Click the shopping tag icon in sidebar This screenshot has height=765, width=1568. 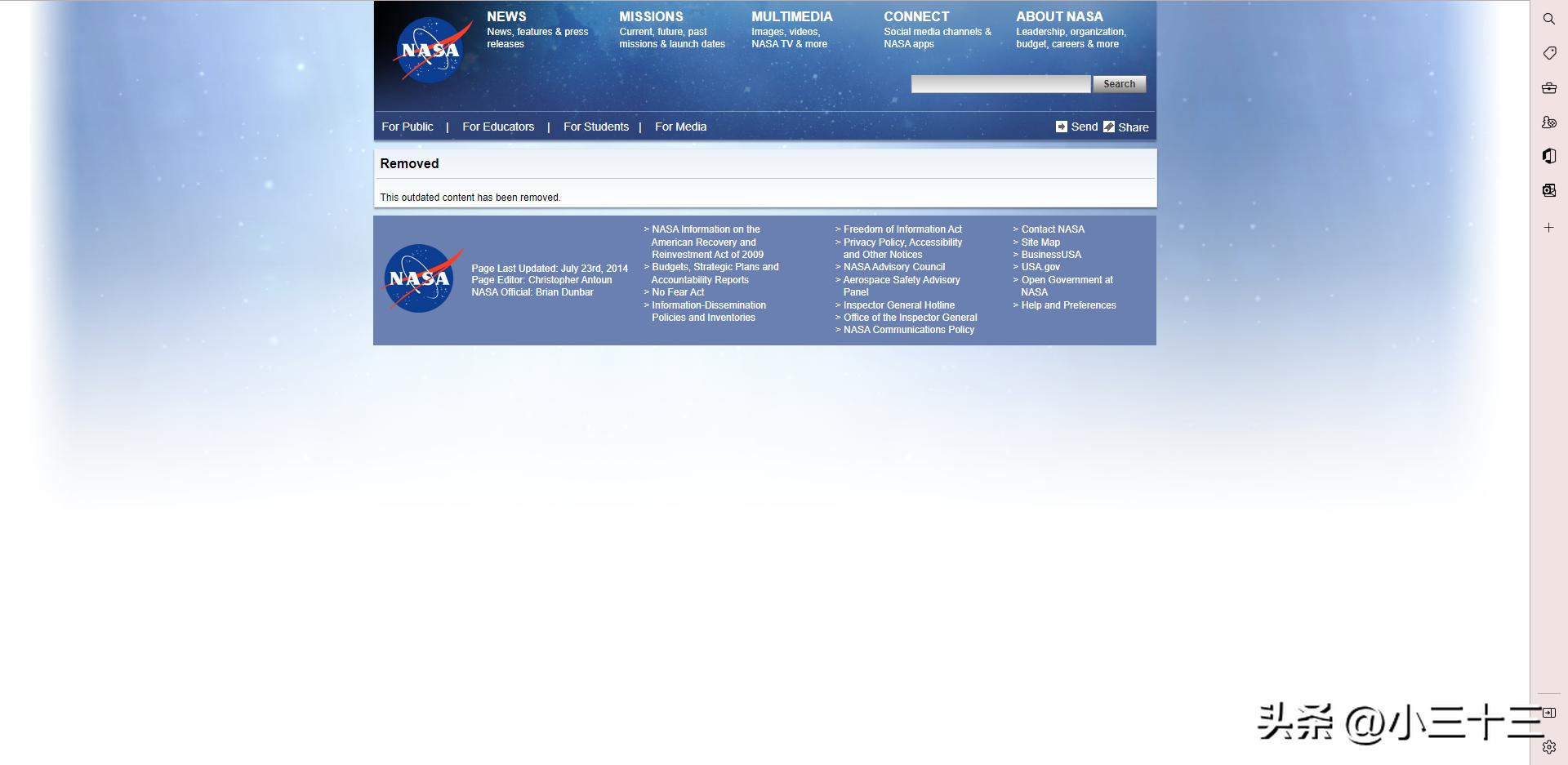pos(1548,53)
